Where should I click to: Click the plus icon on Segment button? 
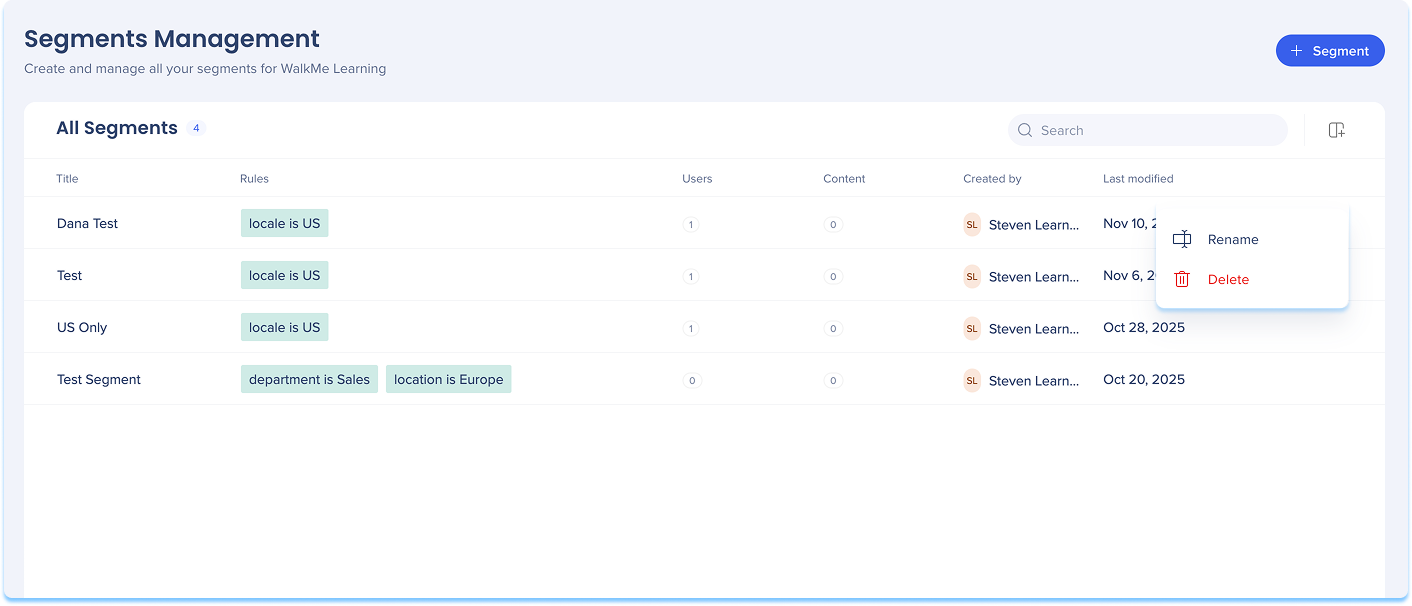[1297, 51]
